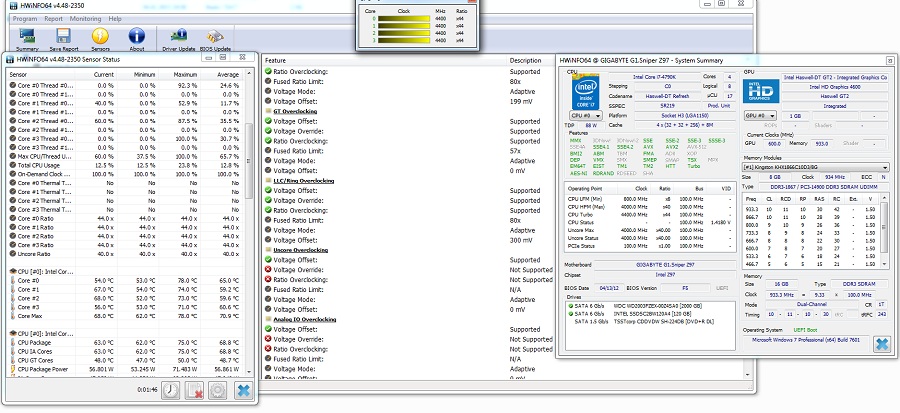This screenshot has height=413, width=900.
Task: Click the Save Report floppy icon
Action: point(64,37)
